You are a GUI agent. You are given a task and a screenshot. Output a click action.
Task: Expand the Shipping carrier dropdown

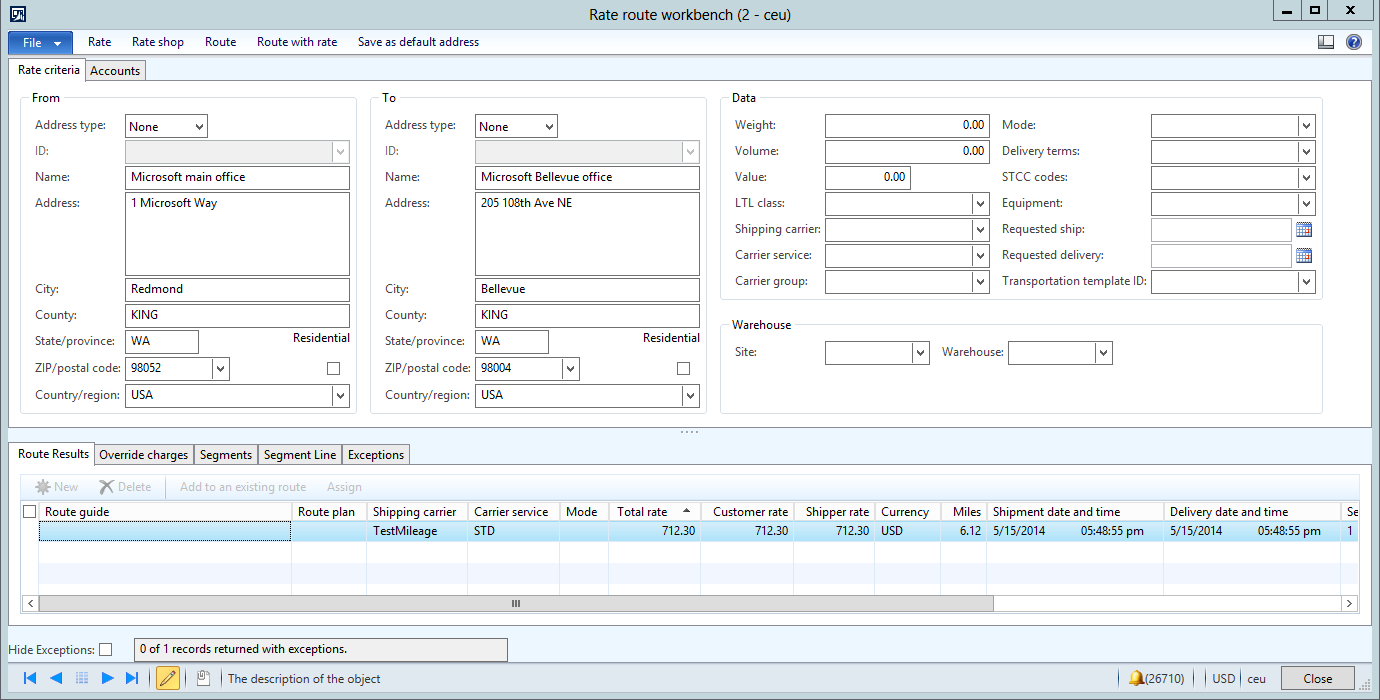[980, 229]
